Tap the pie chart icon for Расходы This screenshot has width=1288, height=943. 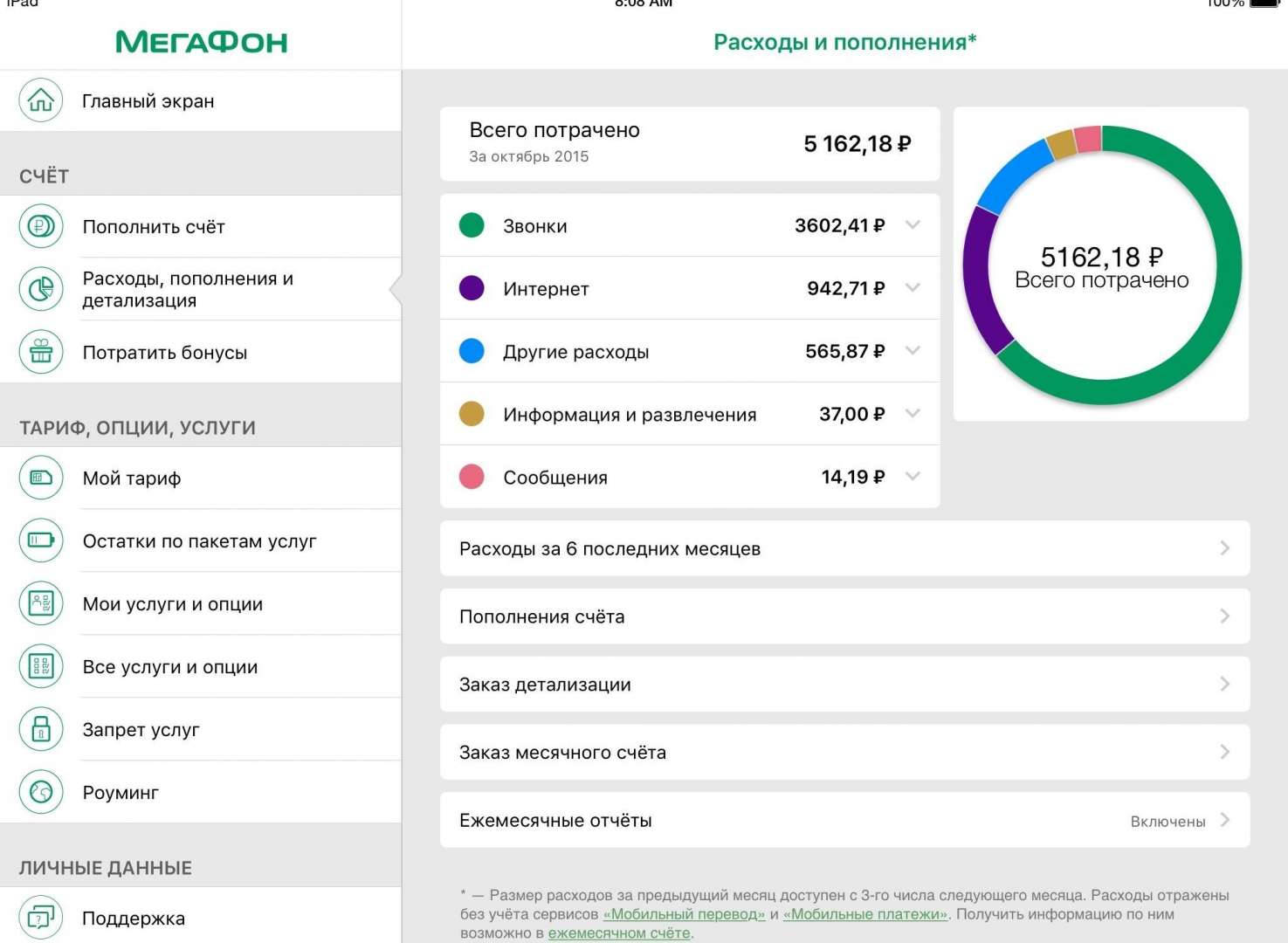pyautogui.click(x=41, y=289)
